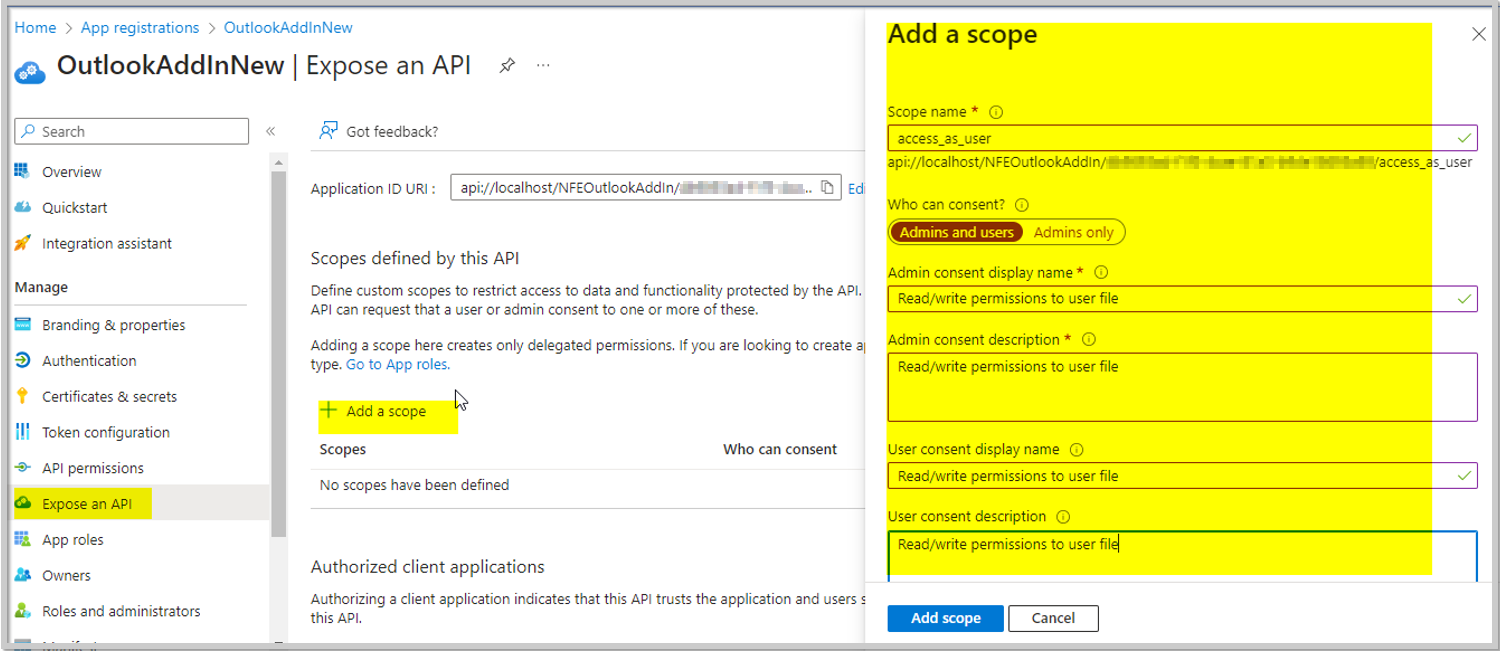Click the Got feedback? link

[392, 131]
